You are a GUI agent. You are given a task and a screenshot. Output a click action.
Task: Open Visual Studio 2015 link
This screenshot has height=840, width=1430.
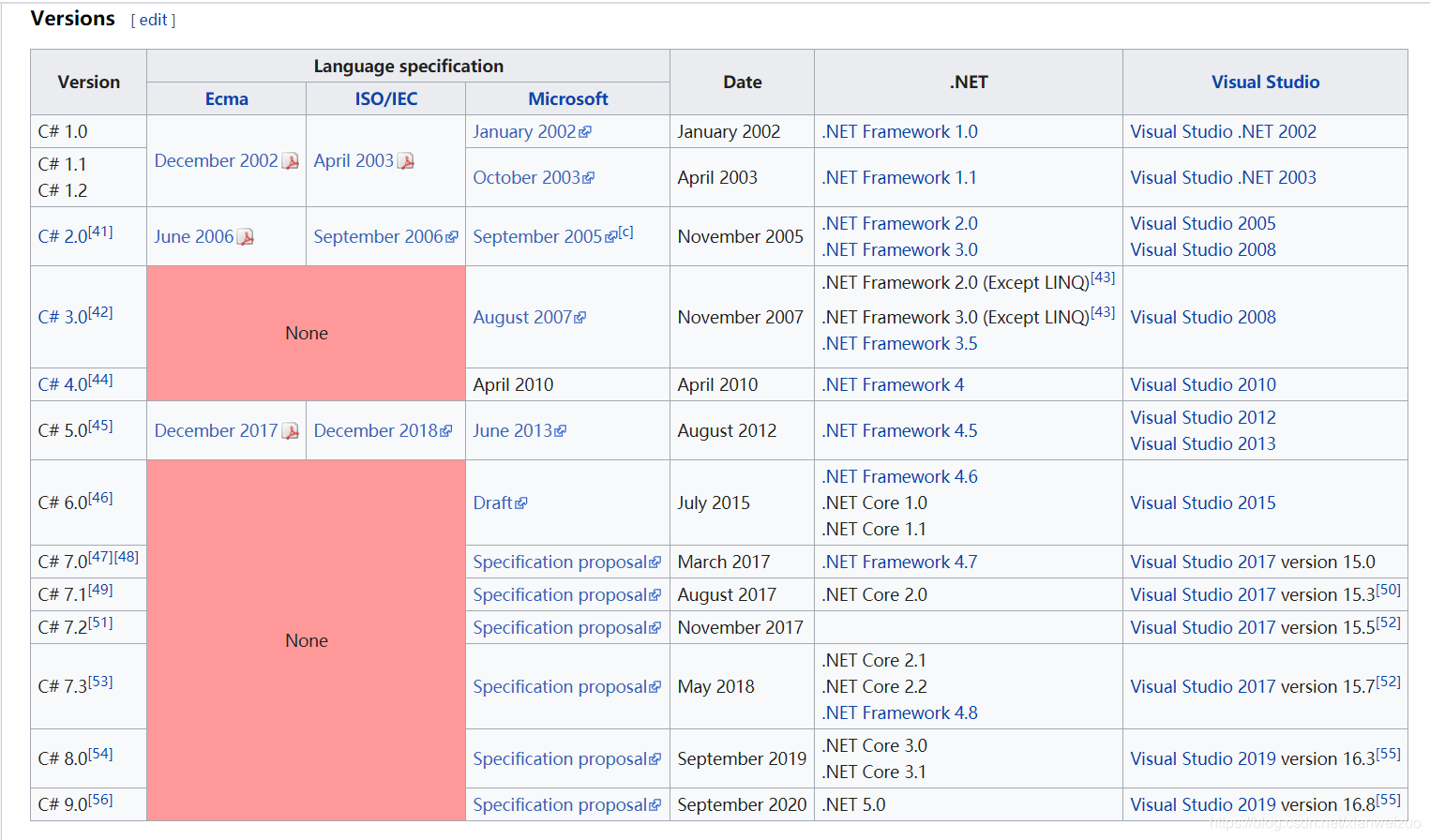[x=1203, y=502]
